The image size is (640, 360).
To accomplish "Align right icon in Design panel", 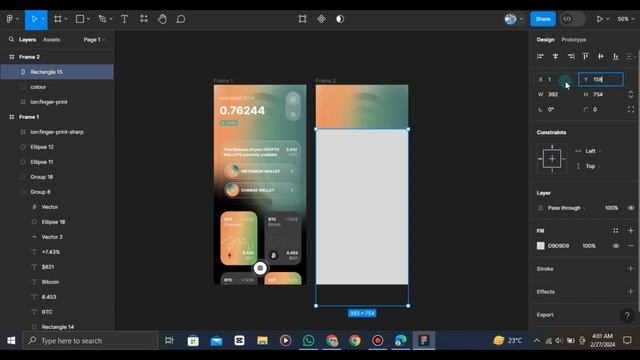I will coord(571,56).
